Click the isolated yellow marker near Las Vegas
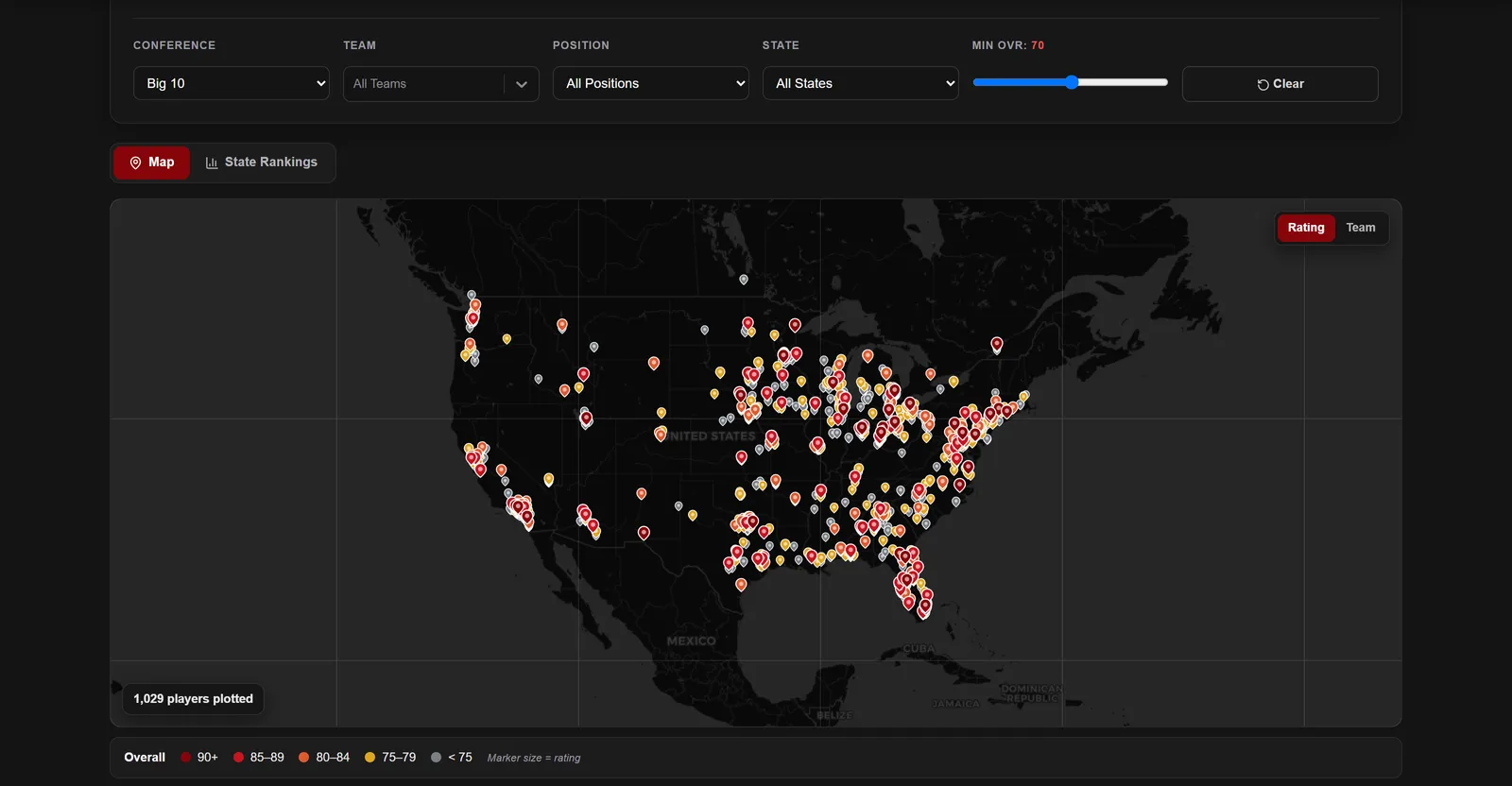 point(549,479)
